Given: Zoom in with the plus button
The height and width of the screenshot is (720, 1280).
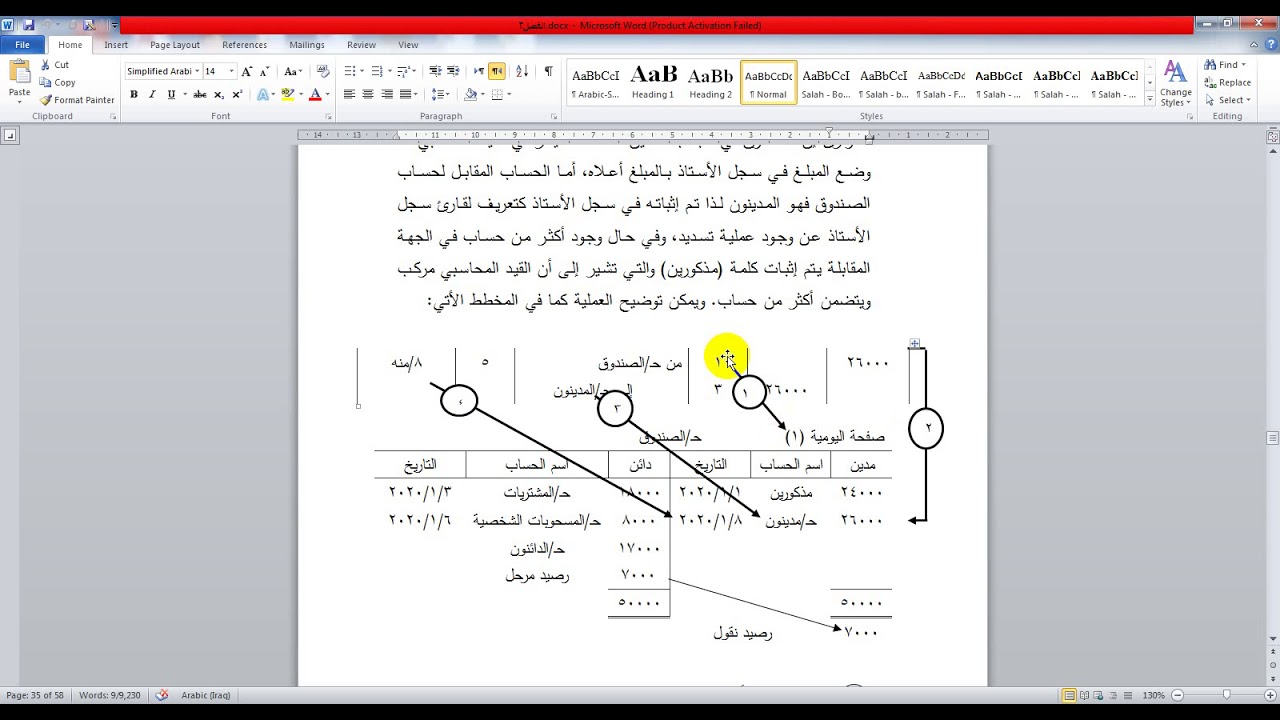Looking at the screenshot, I should [x=1270, y=695].
